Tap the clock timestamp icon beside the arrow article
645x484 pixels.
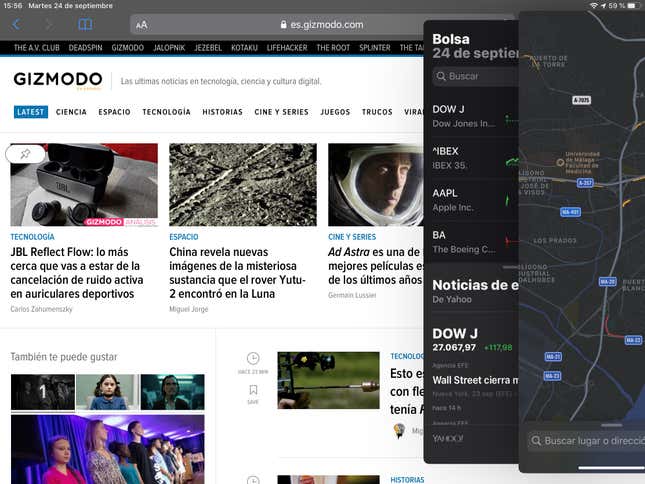253,358
